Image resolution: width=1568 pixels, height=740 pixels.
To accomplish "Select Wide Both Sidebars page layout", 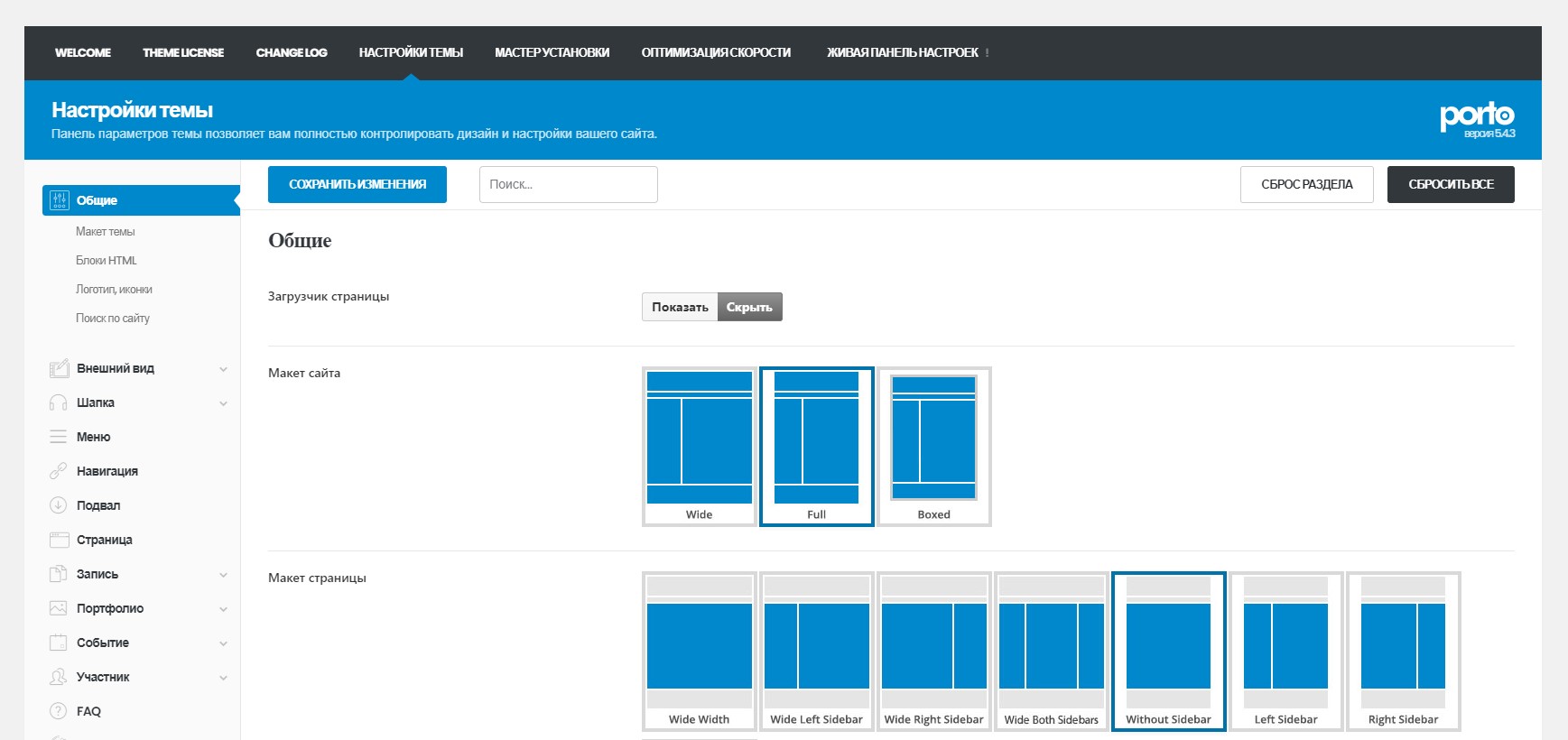I will pos(1051,651).
